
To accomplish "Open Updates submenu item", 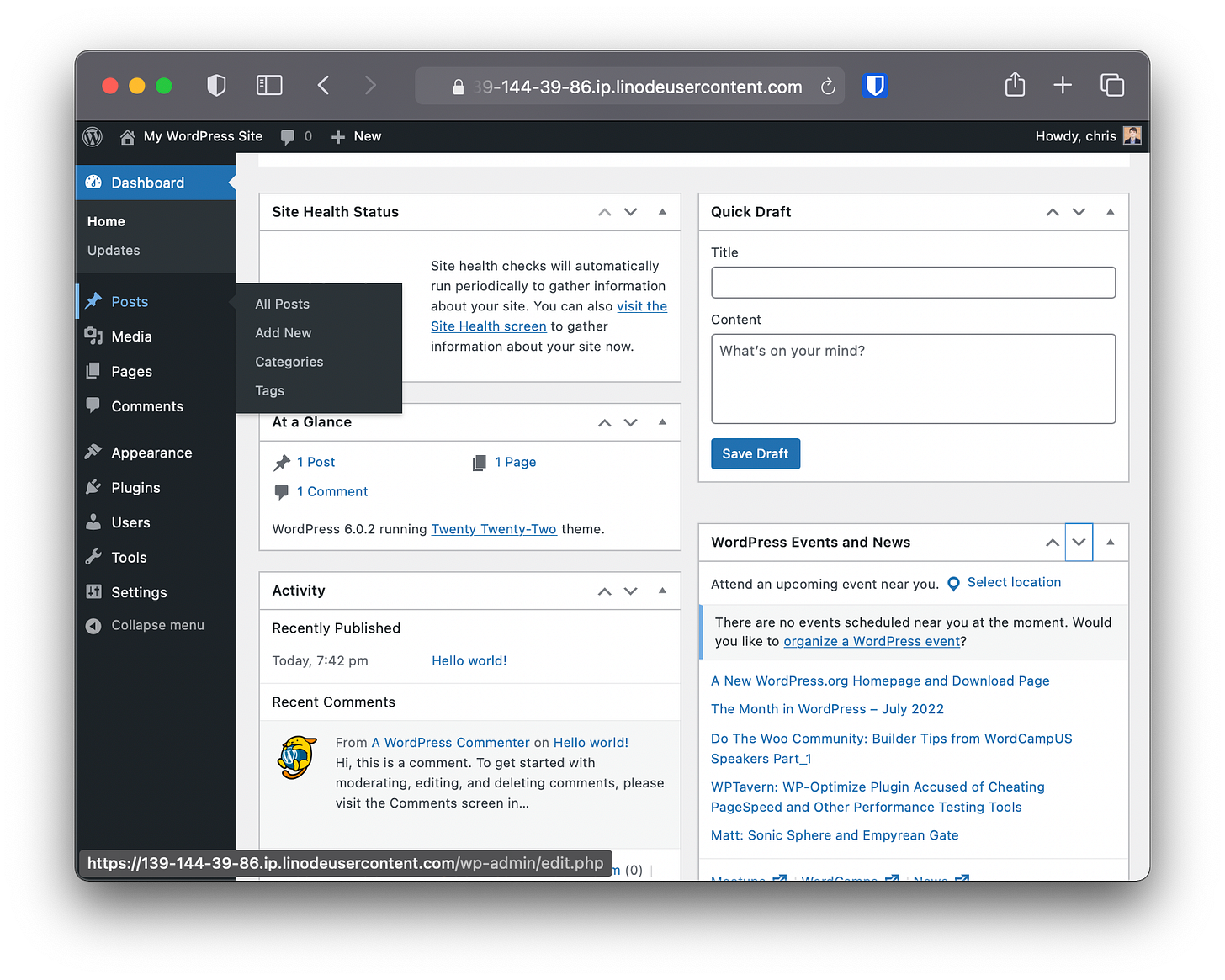I will 114,250.
